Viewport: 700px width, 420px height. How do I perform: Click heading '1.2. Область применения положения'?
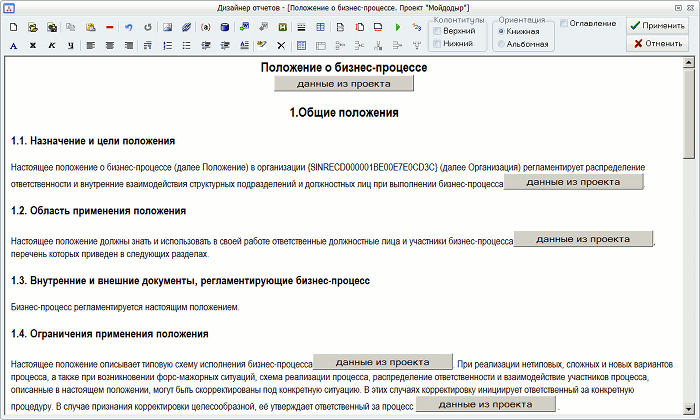coord(98,211)
